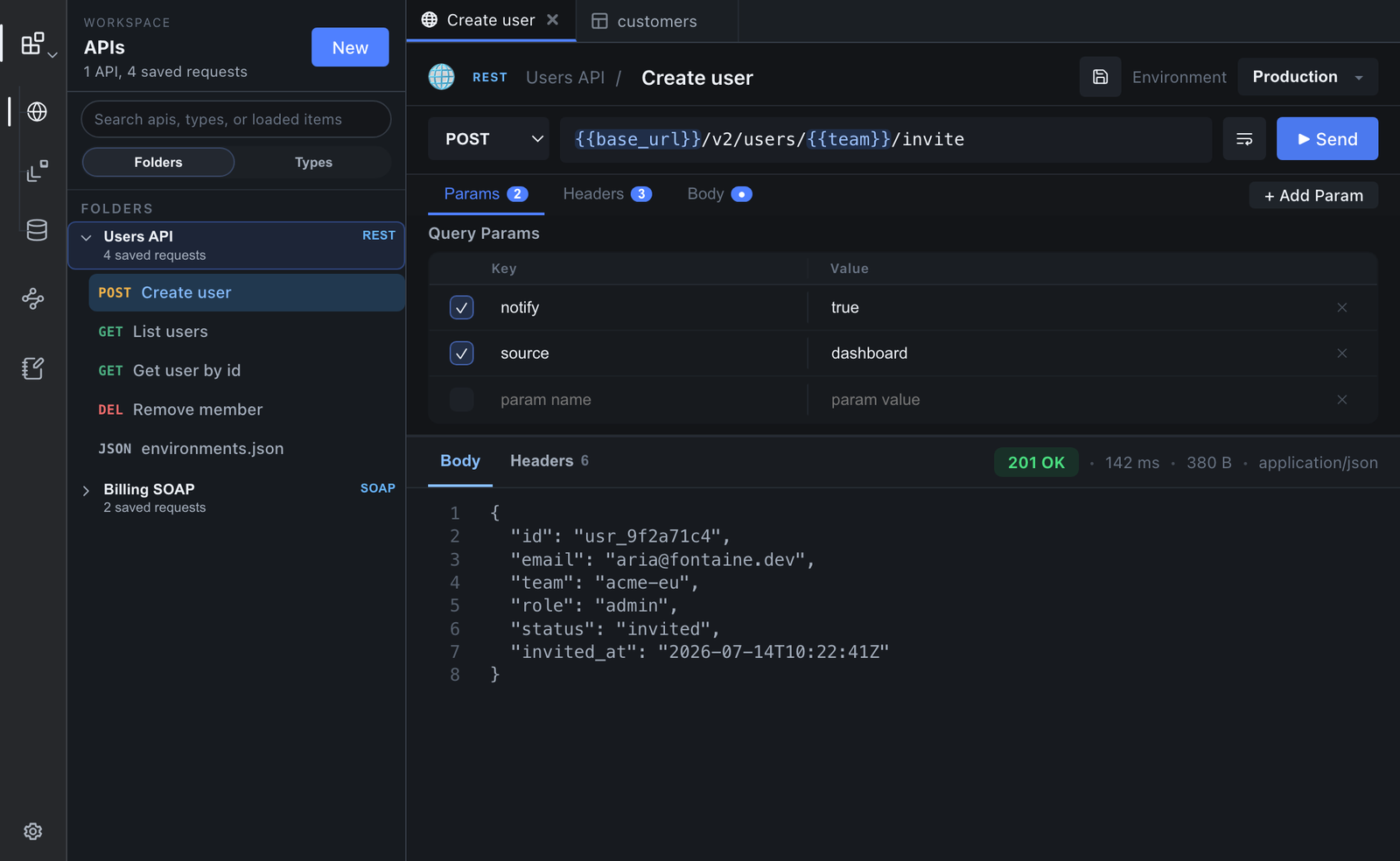Send the request

(1327, 139)
